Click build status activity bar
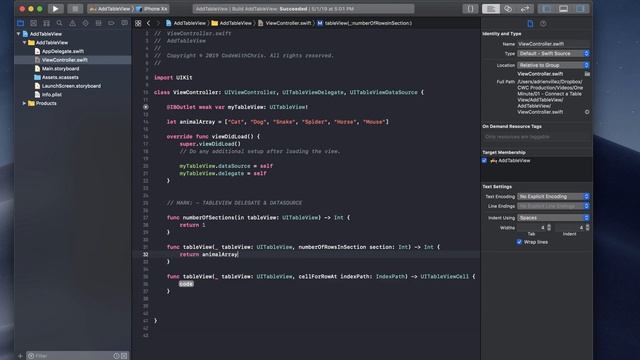The height and width of the screenshot is (360, 640). tap(304, 9)
